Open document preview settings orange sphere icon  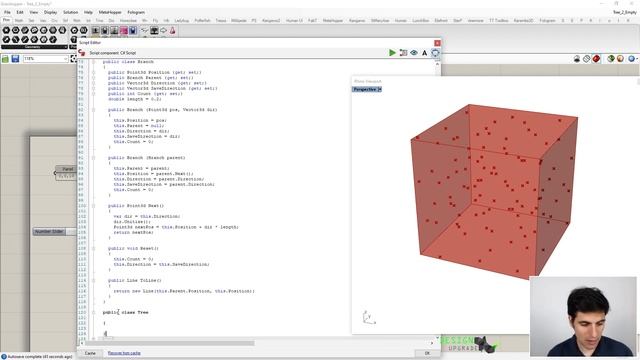pyautogui.click(x=620, y=59)
